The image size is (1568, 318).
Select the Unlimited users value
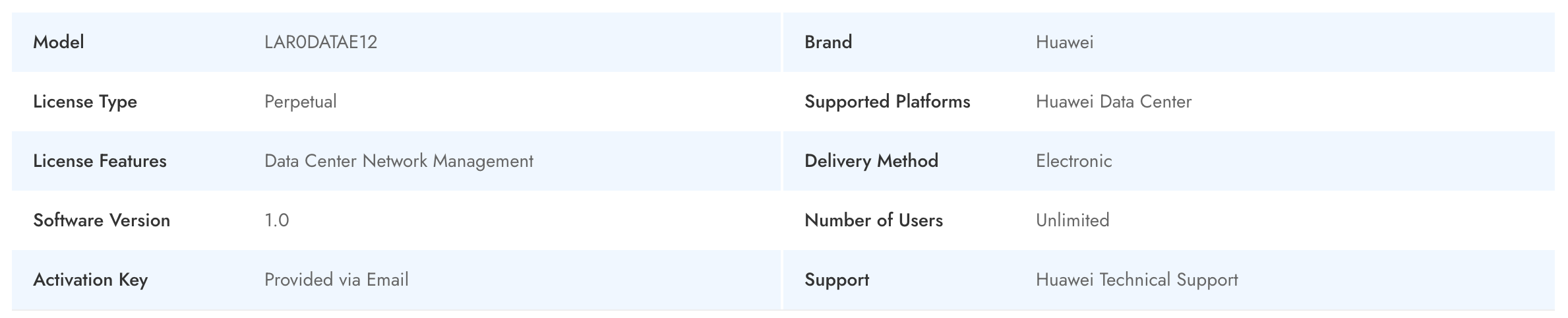1072,220
